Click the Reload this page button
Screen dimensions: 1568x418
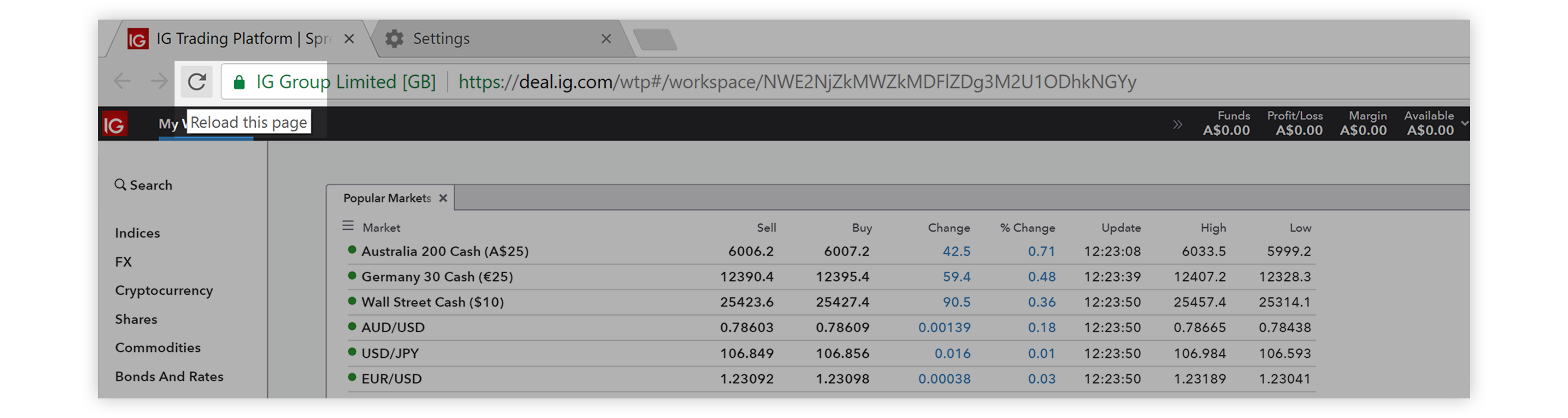pos(196,82)
